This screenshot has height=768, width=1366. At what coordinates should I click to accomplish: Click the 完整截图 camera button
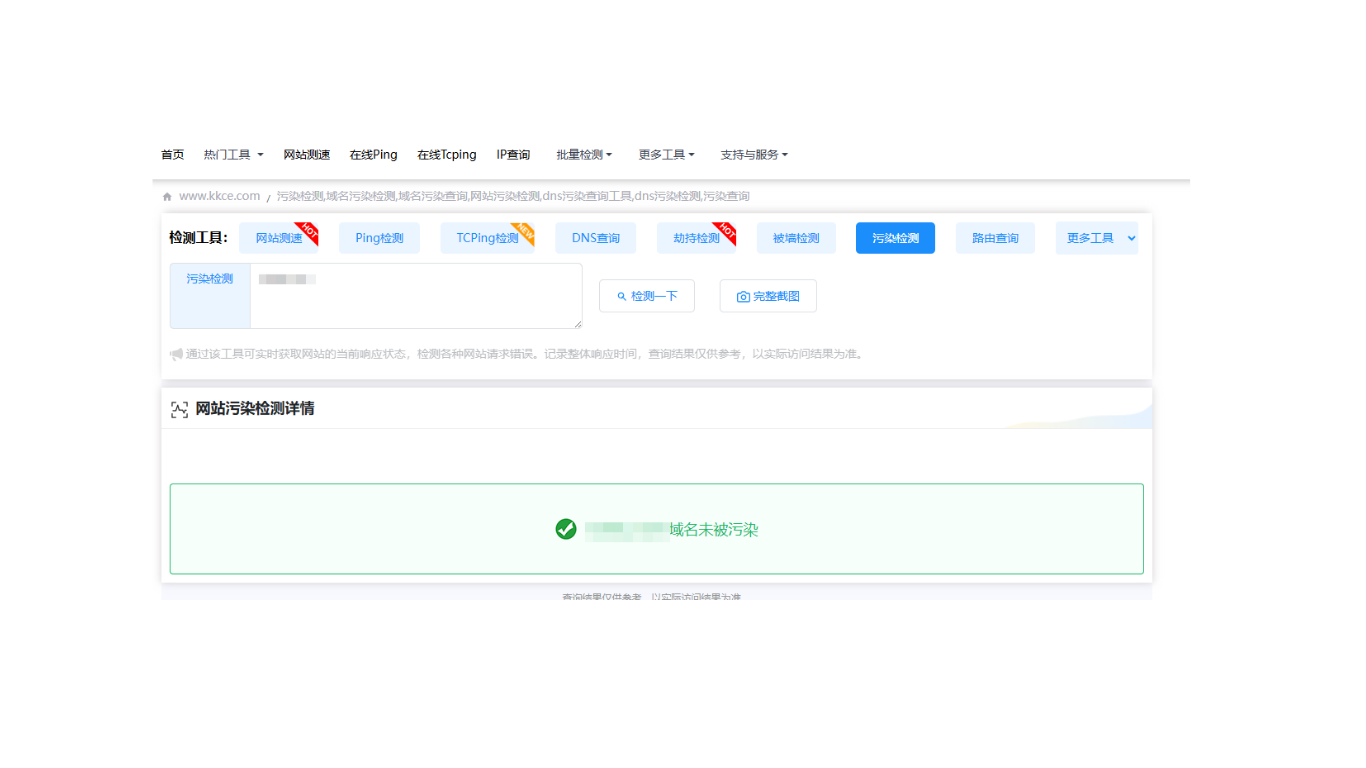pyautogui.click(x=768, y=296)
